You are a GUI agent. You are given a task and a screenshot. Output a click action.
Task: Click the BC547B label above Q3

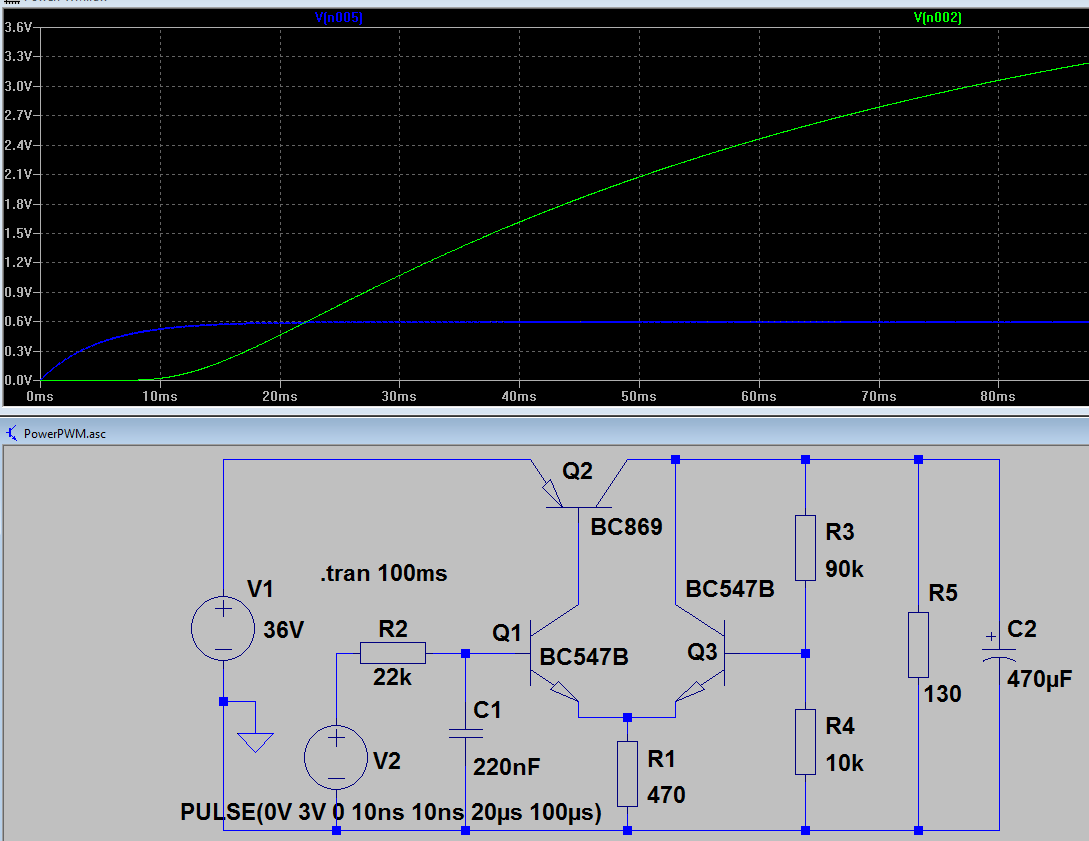(x=730, y=589)
